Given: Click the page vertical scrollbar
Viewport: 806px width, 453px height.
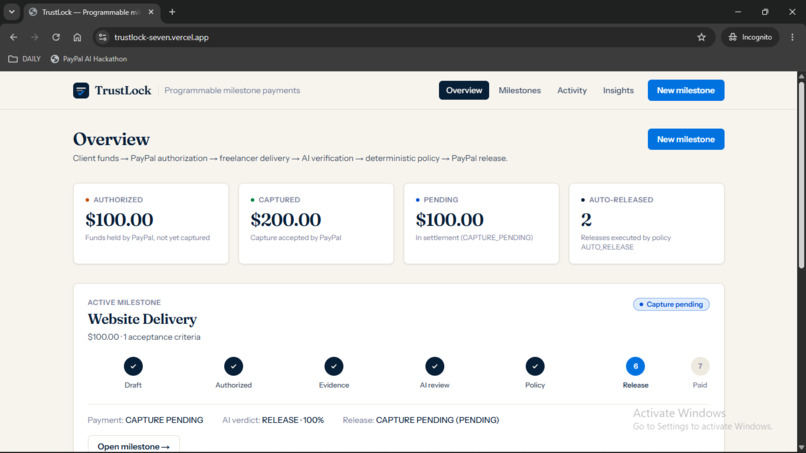Looking at the screenshot, I should point(801,175).
